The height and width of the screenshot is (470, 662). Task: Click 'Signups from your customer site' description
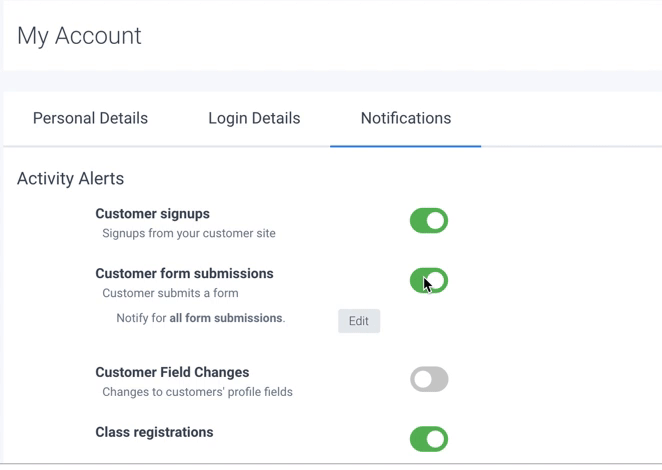coord(189,233)
